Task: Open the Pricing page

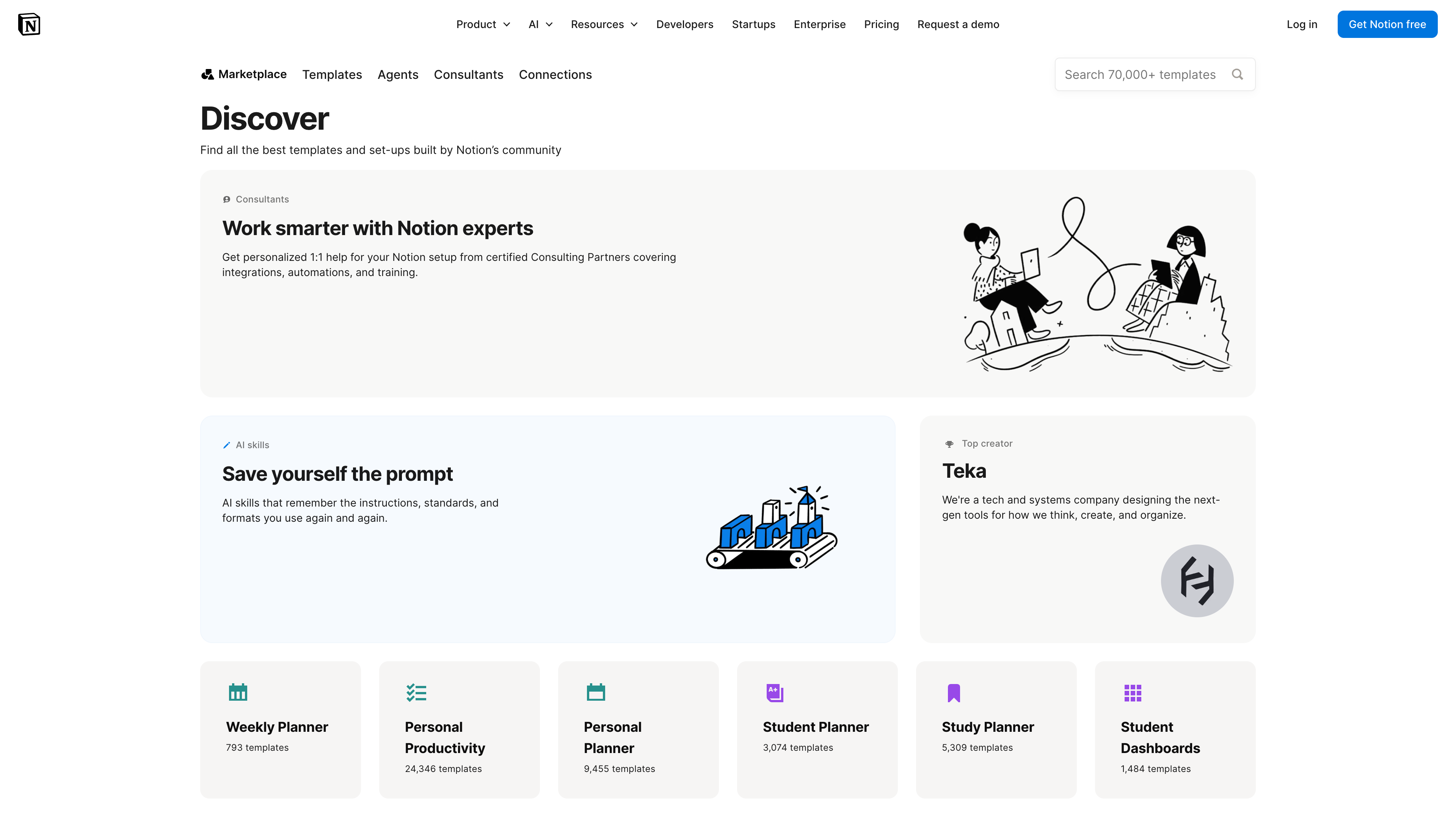Action: [881, 24]
